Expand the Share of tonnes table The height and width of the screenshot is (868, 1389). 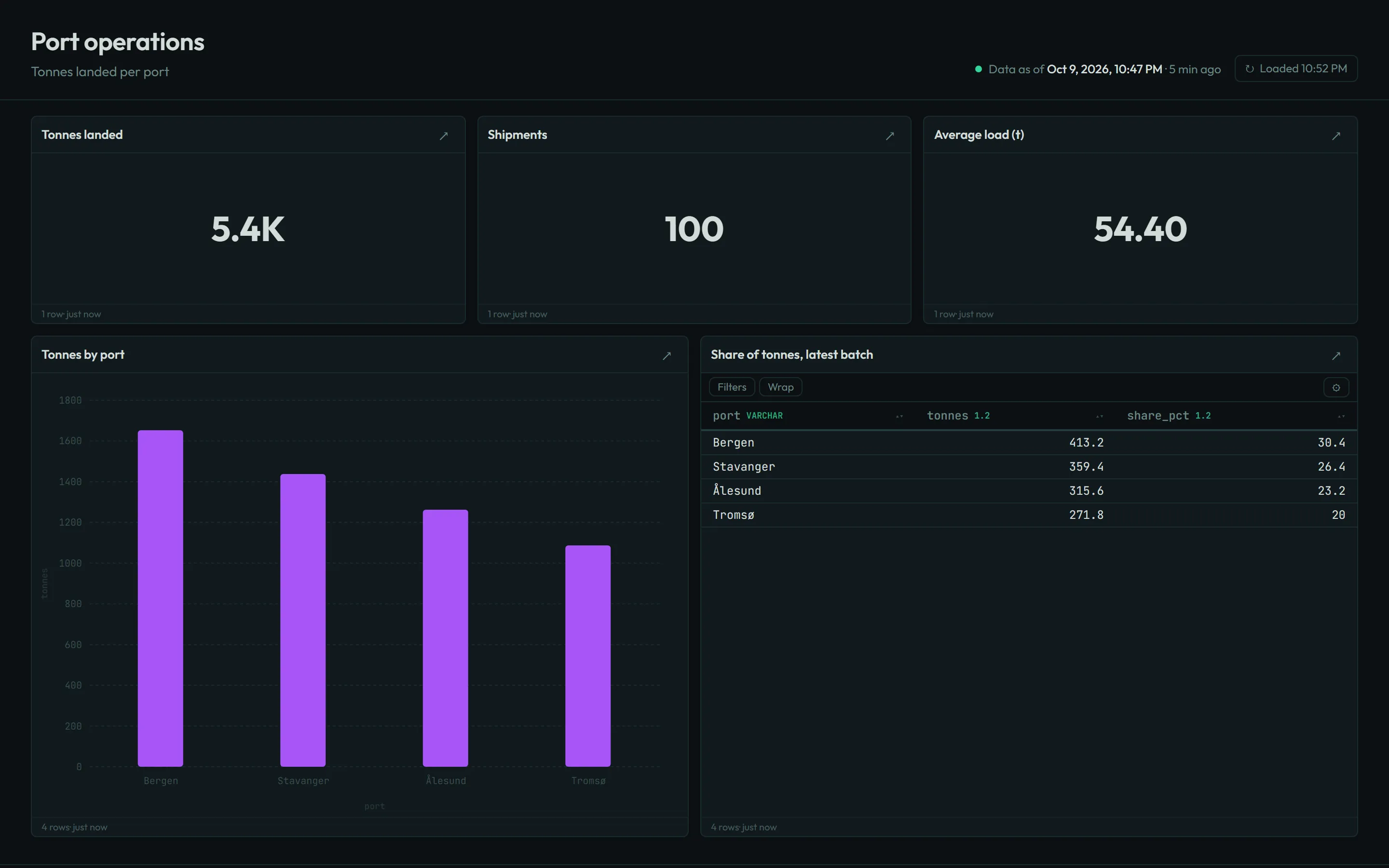pos(1335,355)
